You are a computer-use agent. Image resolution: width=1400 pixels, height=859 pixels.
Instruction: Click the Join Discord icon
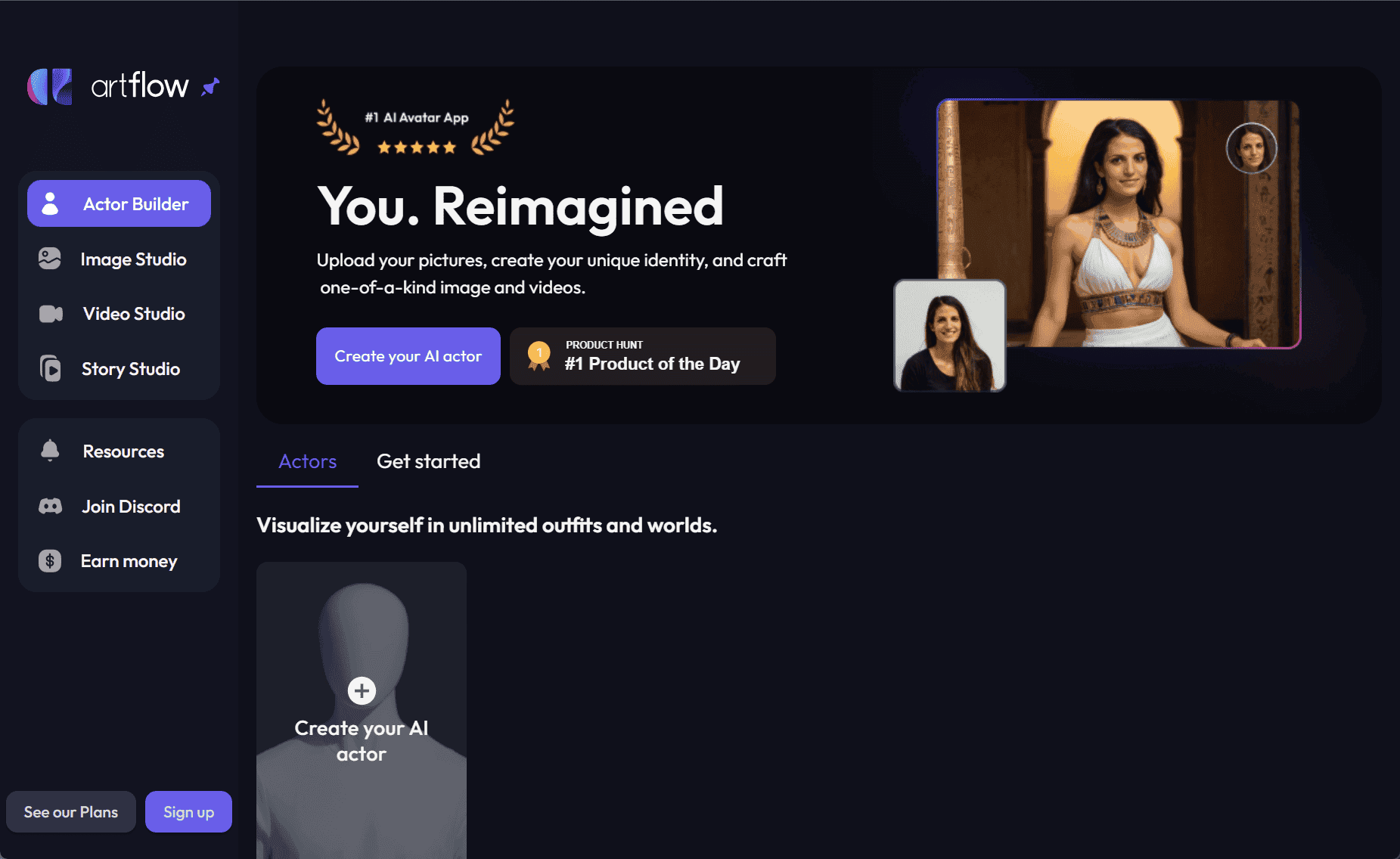(51, 506)
